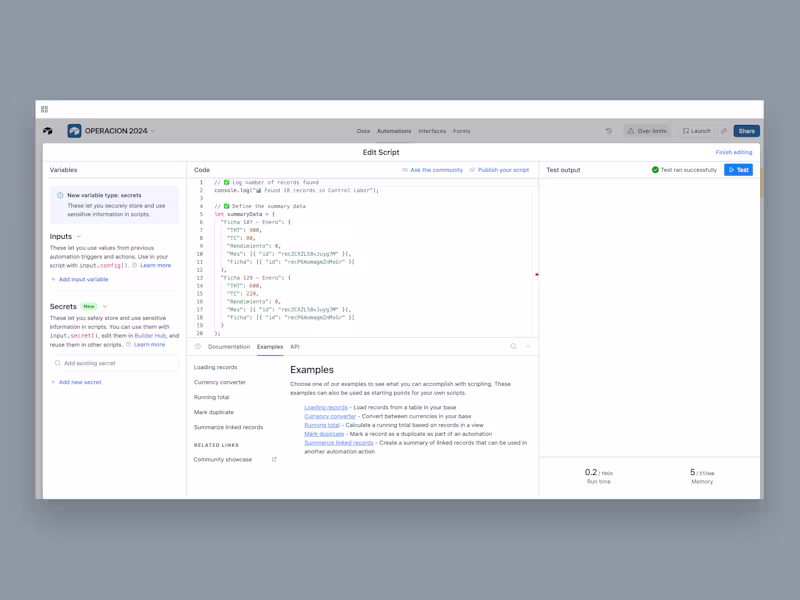The height and width of the screenshot is (600, 800).
Task: Open the OPERACION 2024 base icon
Action: coord(74,131)
